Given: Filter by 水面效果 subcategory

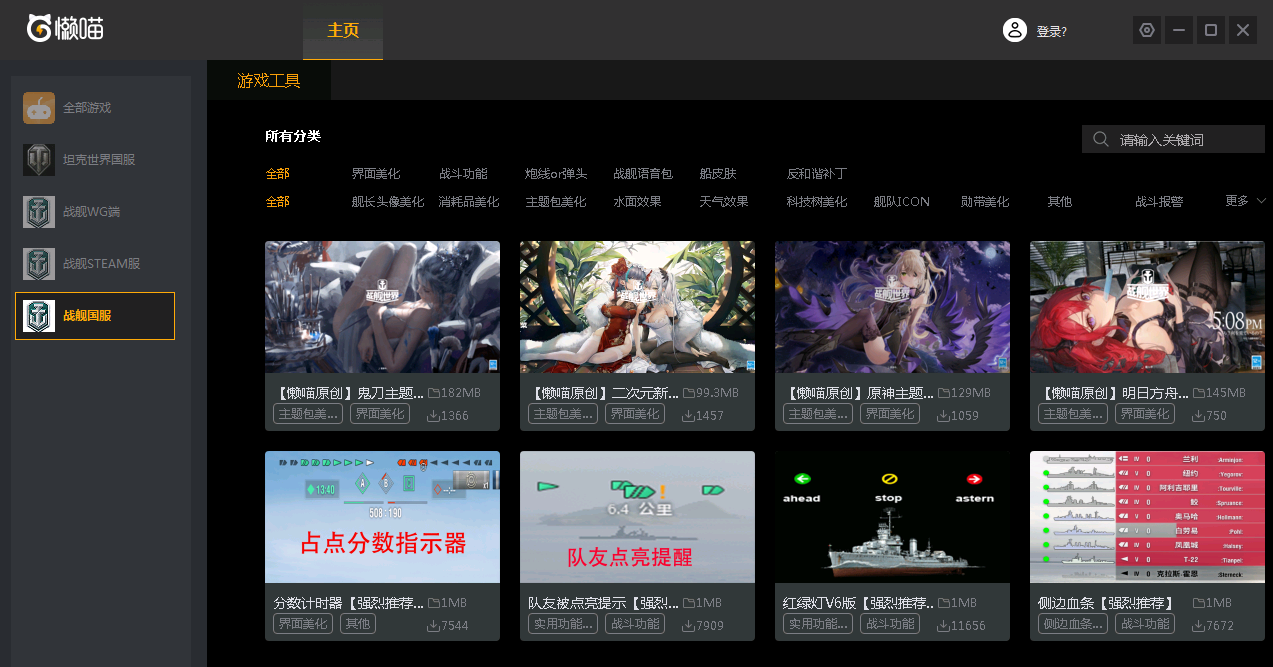Looking at the screenshot, I should (637, 202).
